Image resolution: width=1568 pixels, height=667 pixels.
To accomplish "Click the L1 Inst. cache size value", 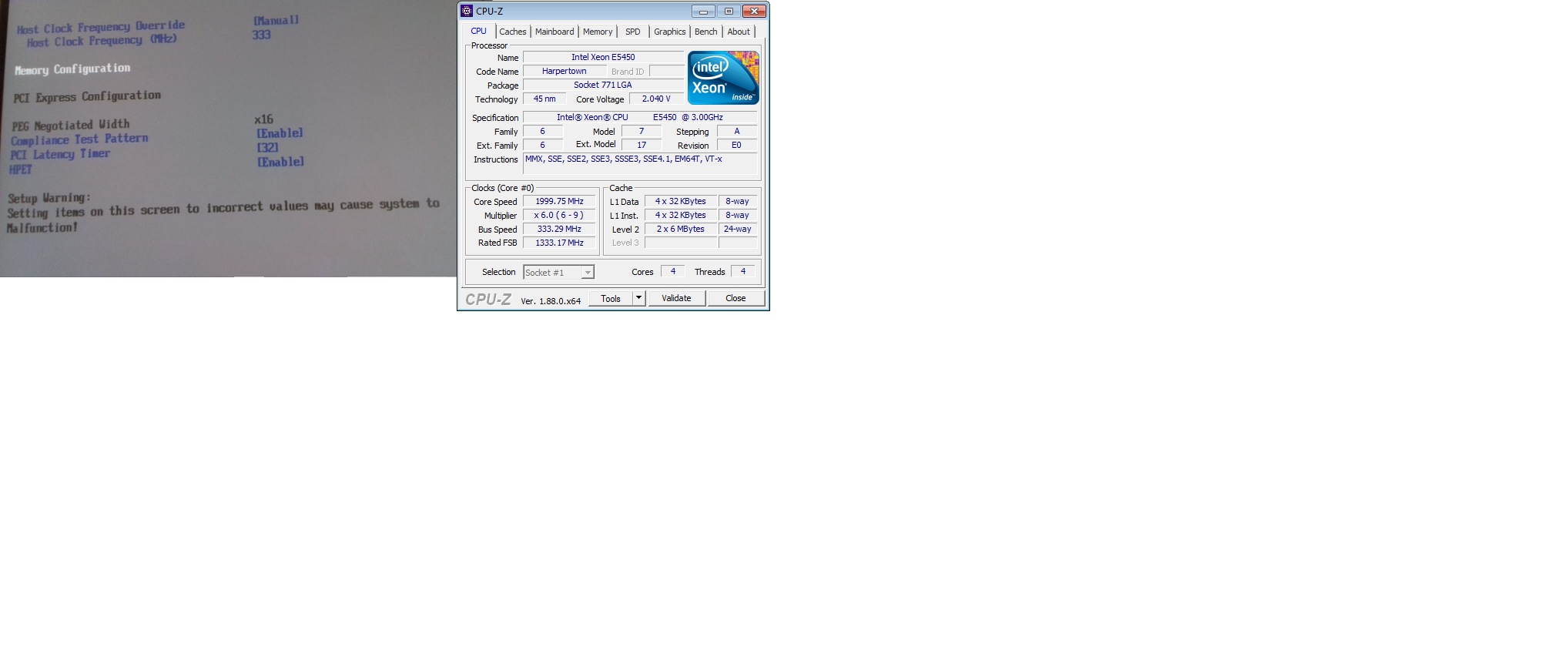I will [x=681, y=215].
